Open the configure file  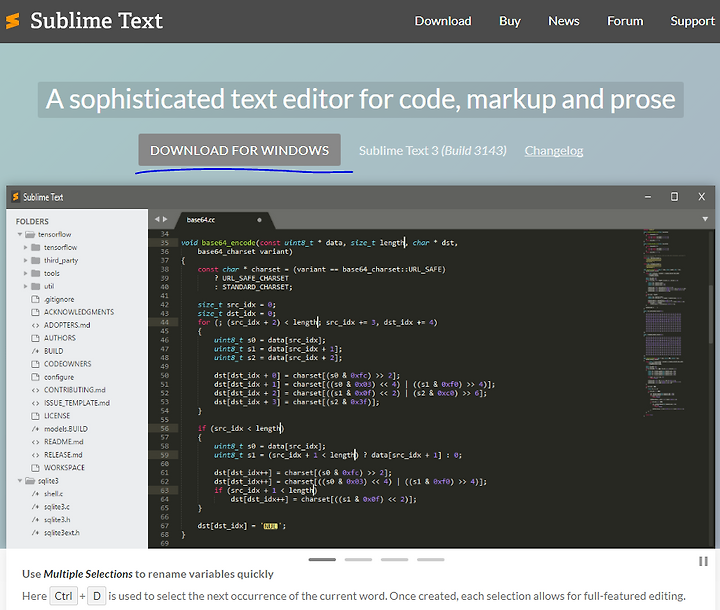pyautogui.click(x=59, y=377)
